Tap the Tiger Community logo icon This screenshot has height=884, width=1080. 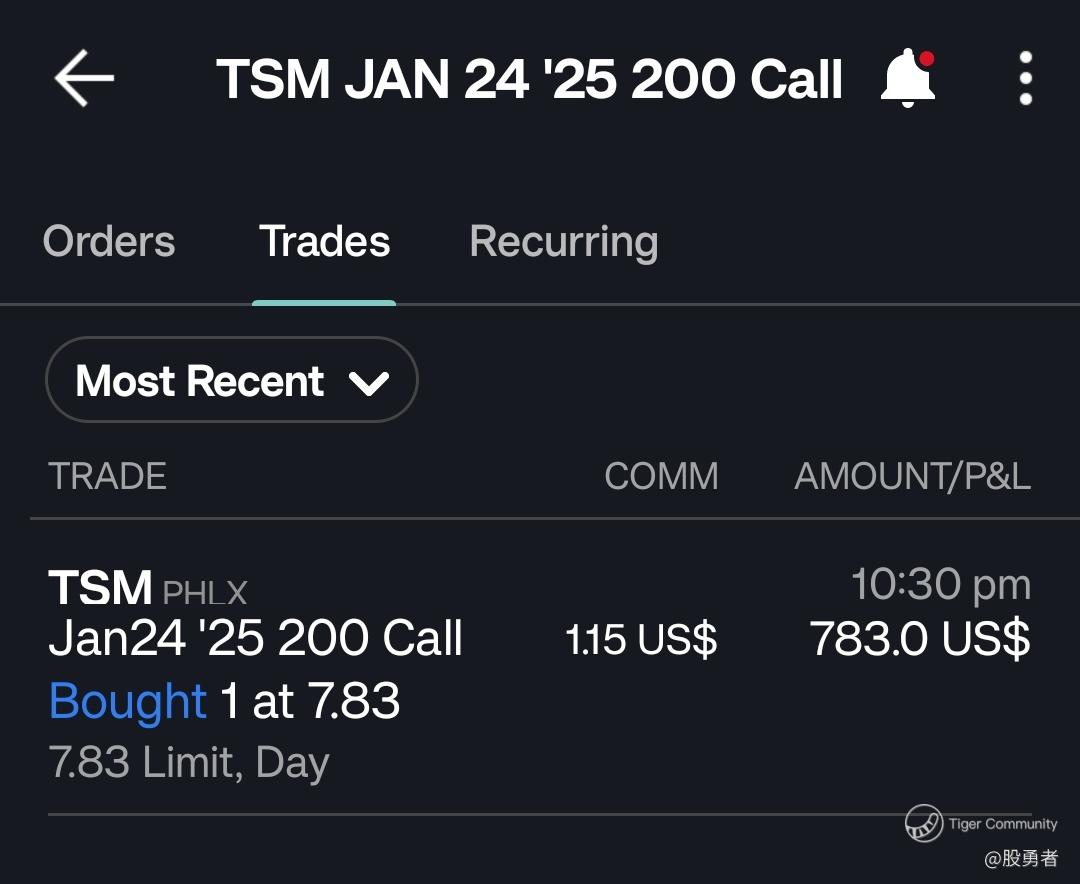(923, 823)
